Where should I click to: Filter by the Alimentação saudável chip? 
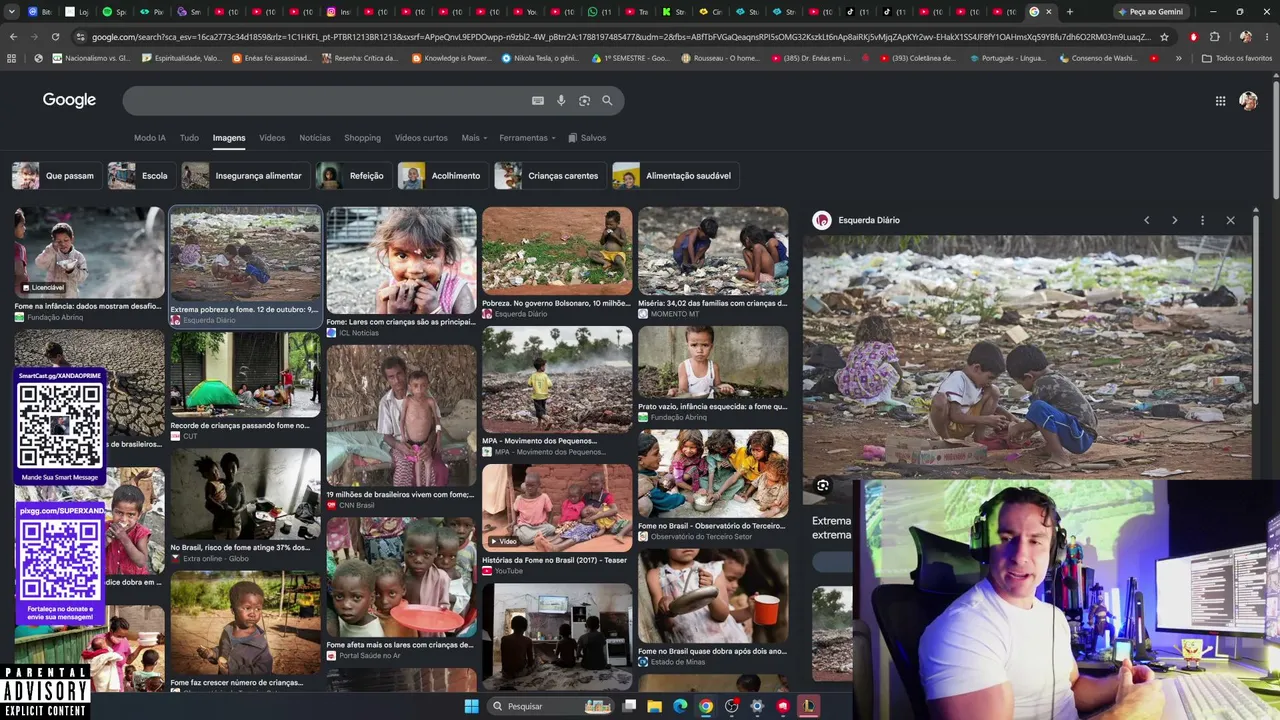click(674, 176)
